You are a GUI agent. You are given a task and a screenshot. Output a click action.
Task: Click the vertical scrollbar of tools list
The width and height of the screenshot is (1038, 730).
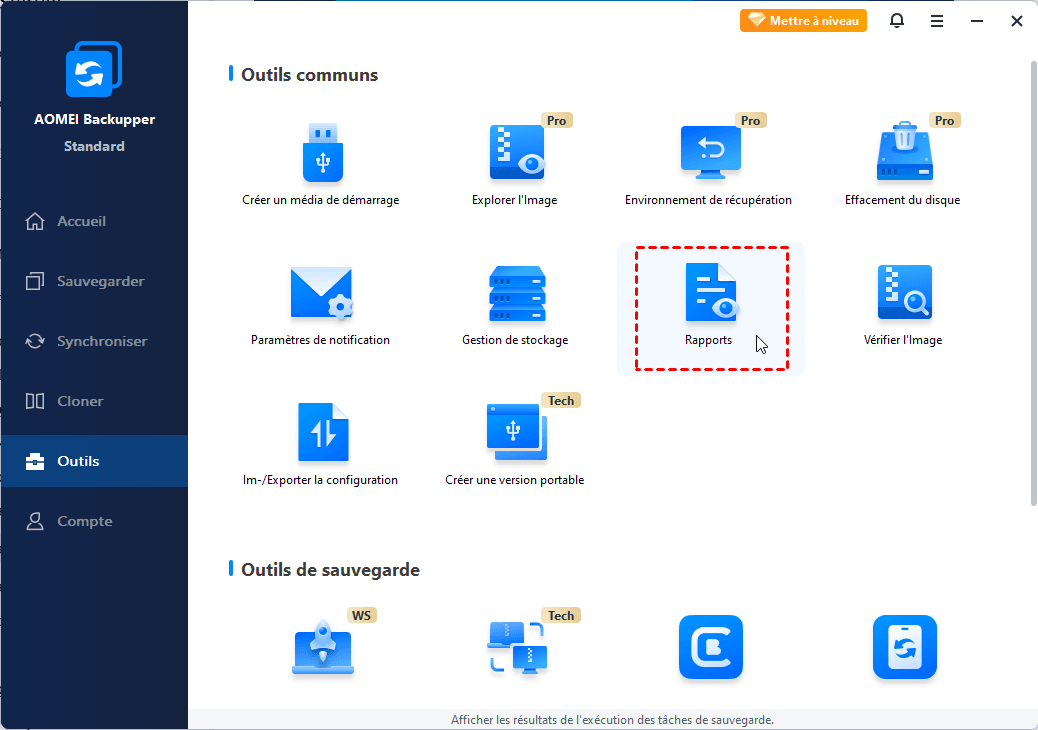click(1033, 283)
